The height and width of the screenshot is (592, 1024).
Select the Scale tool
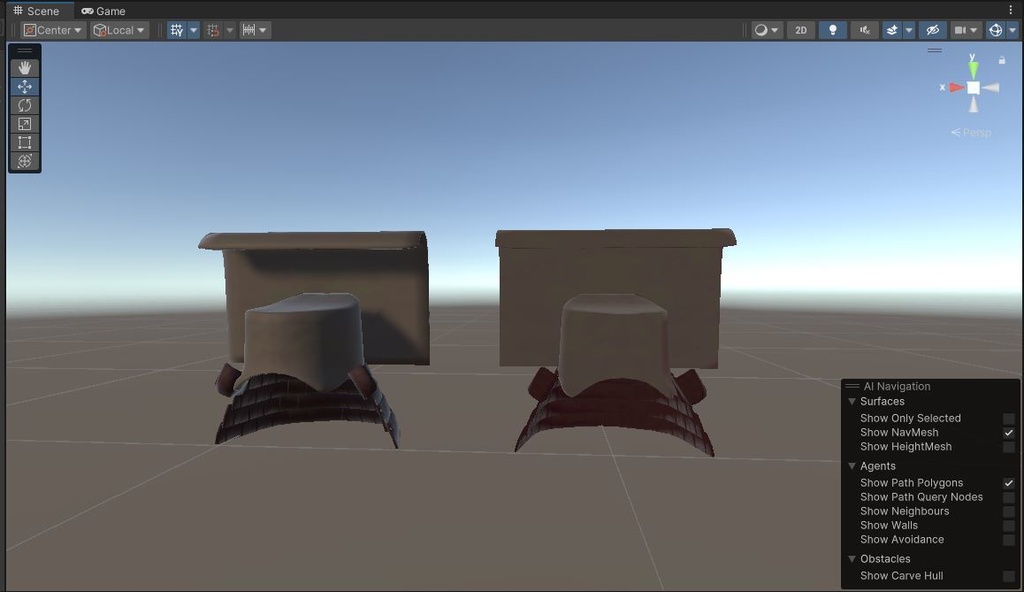point(25,124)
